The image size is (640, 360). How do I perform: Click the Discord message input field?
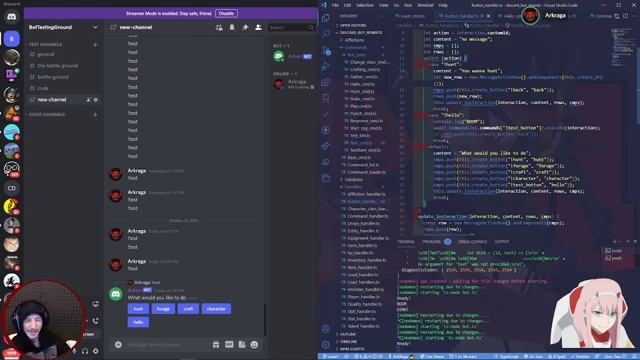tap(167, 345)
